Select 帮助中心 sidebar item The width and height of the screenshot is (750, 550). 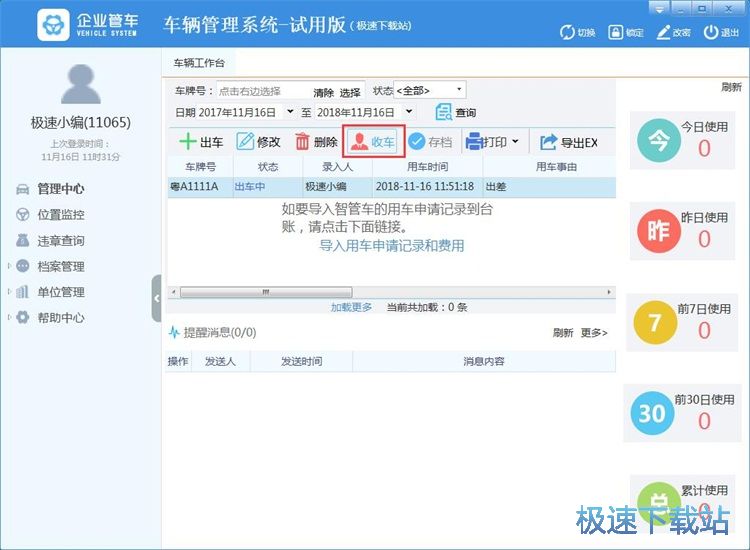[61, 318]
